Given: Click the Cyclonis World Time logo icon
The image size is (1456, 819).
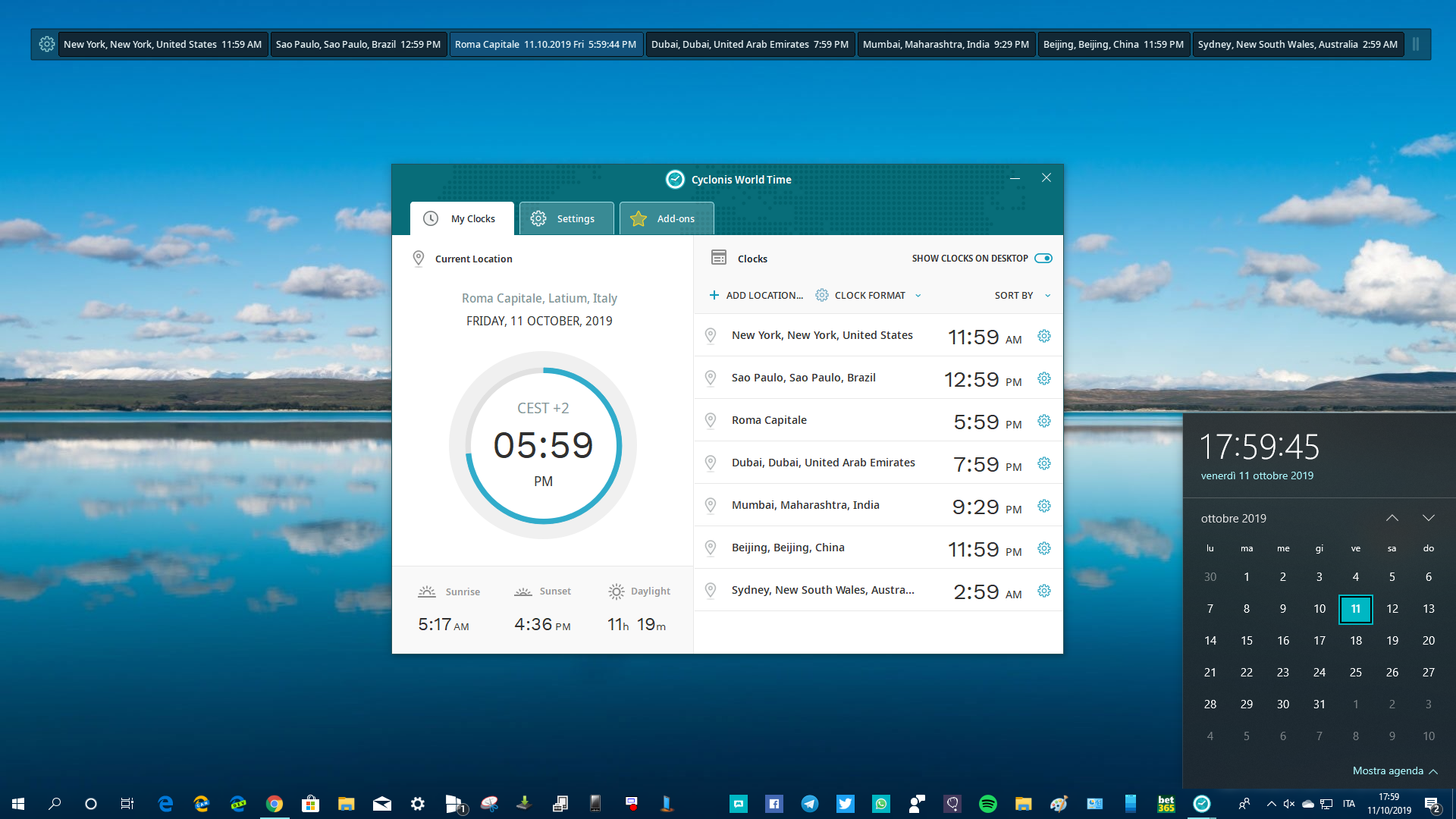Looking at the screenshot, I should [675, 179].
